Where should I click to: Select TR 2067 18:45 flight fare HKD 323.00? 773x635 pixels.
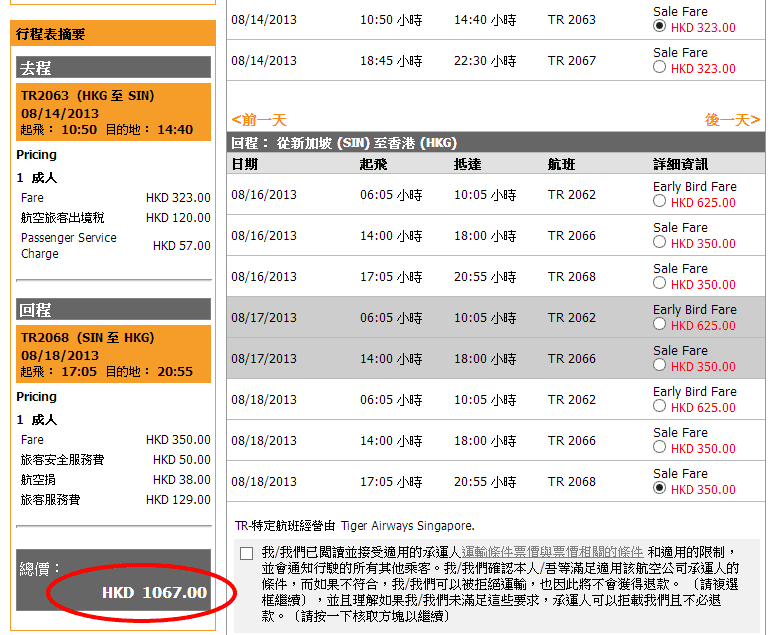659,68
